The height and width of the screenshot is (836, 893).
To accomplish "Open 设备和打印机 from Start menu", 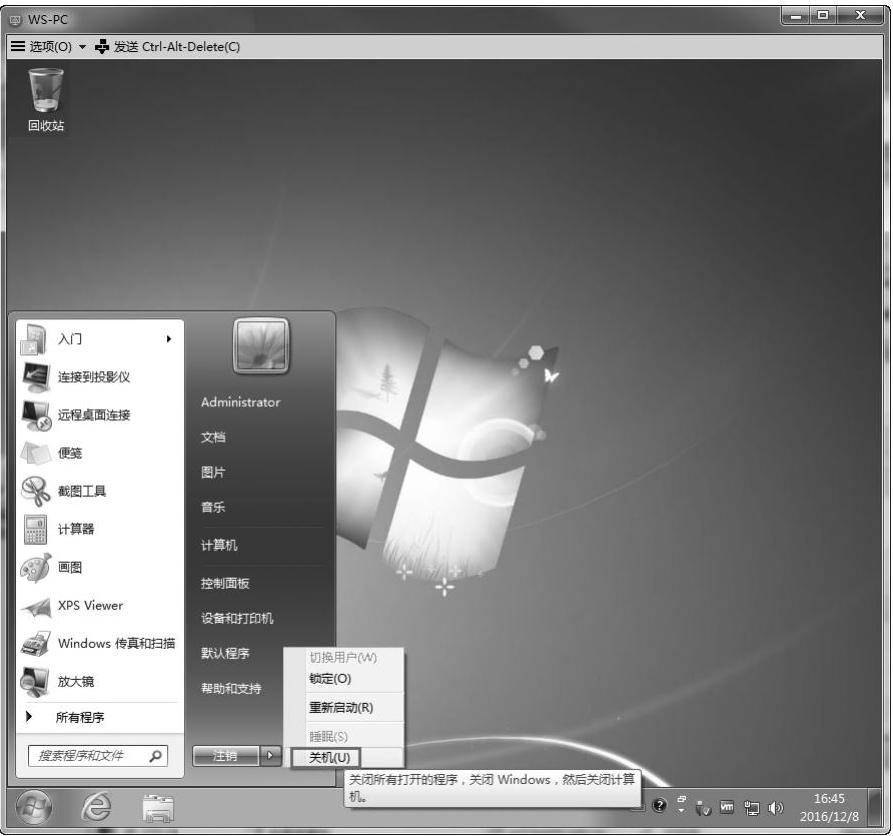I will 237,618.
